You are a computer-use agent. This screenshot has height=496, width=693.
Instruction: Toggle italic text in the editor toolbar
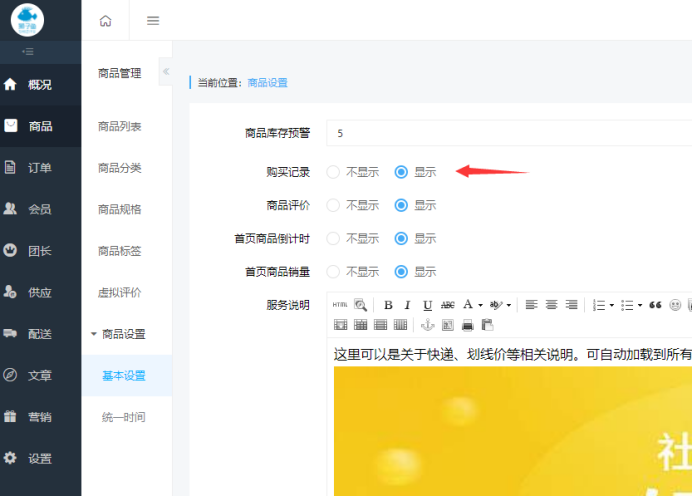[x=408, y=305]
